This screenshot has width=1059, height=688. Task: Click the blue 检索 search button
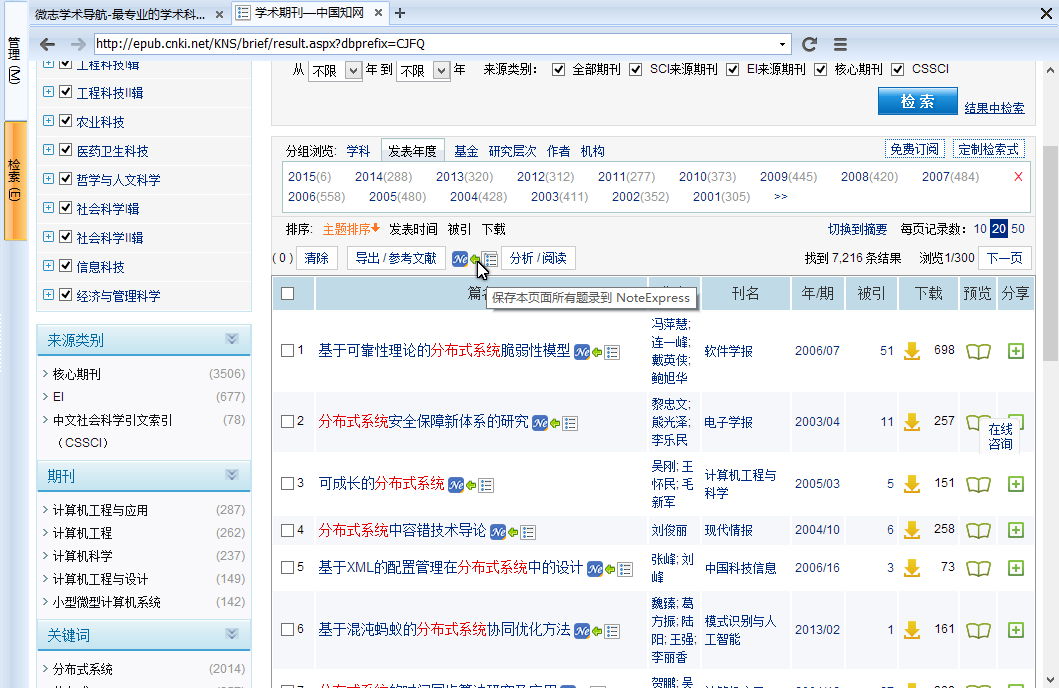(x=916, y=101)
